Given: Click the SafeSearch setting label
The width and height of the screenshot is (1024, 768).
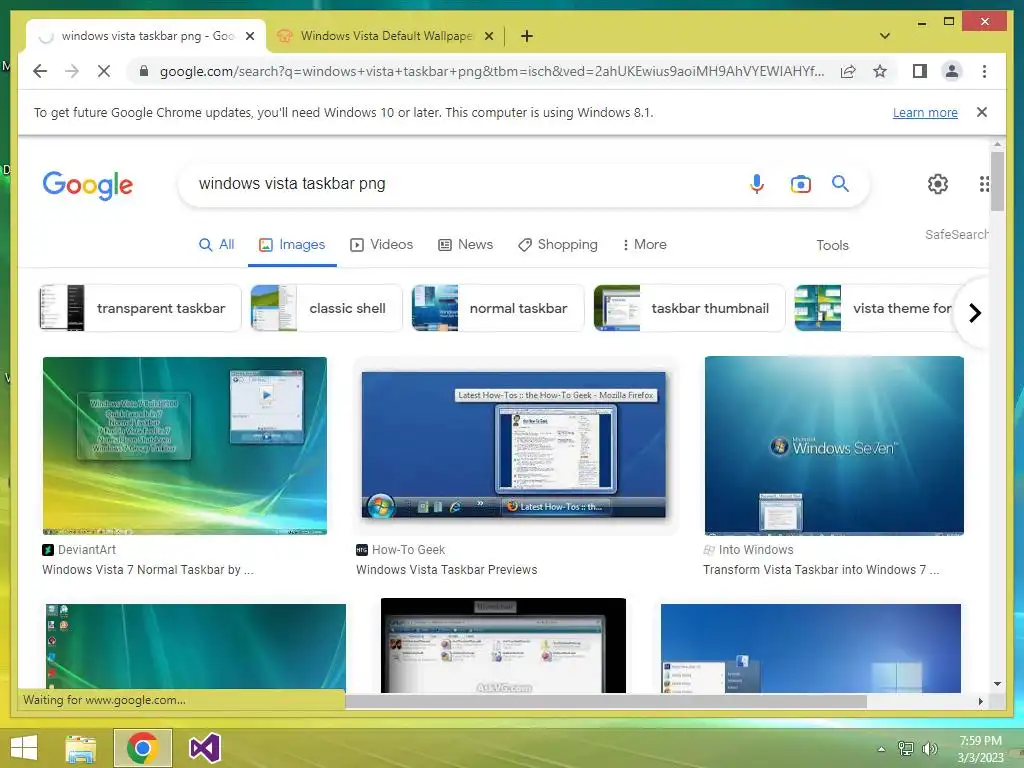Looking at the screenshot, I should pos(956,234).
